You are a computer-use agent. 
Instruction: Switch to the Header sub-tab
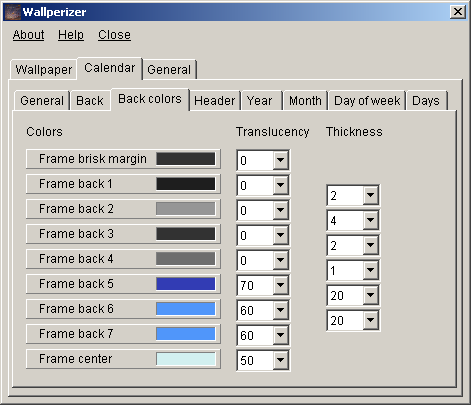(x=215, y=100)
